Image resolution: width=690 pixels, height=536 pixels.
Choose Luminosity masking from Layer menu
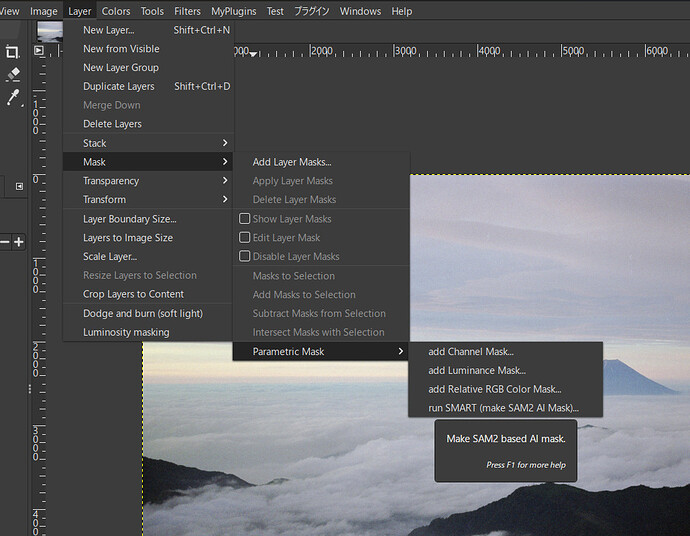126,332
